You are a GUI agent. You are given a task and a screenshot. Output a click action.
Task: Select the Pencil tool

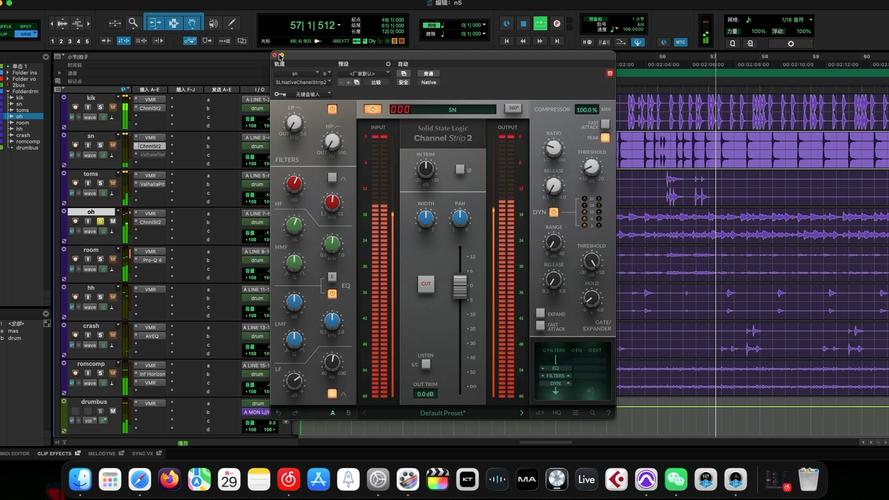point(231,23)
